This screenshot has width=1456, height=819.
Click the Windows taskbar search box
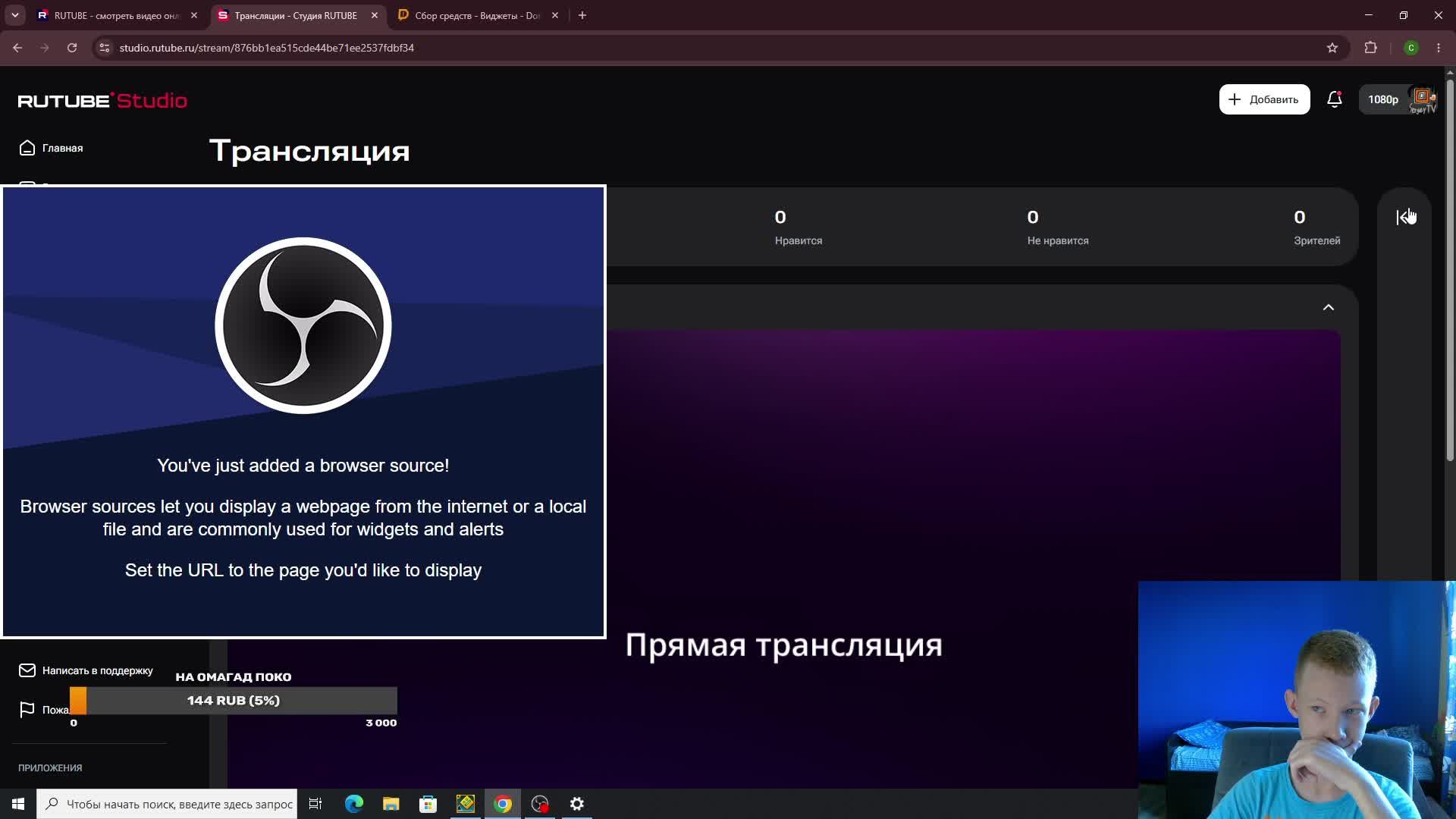point(168,804)
